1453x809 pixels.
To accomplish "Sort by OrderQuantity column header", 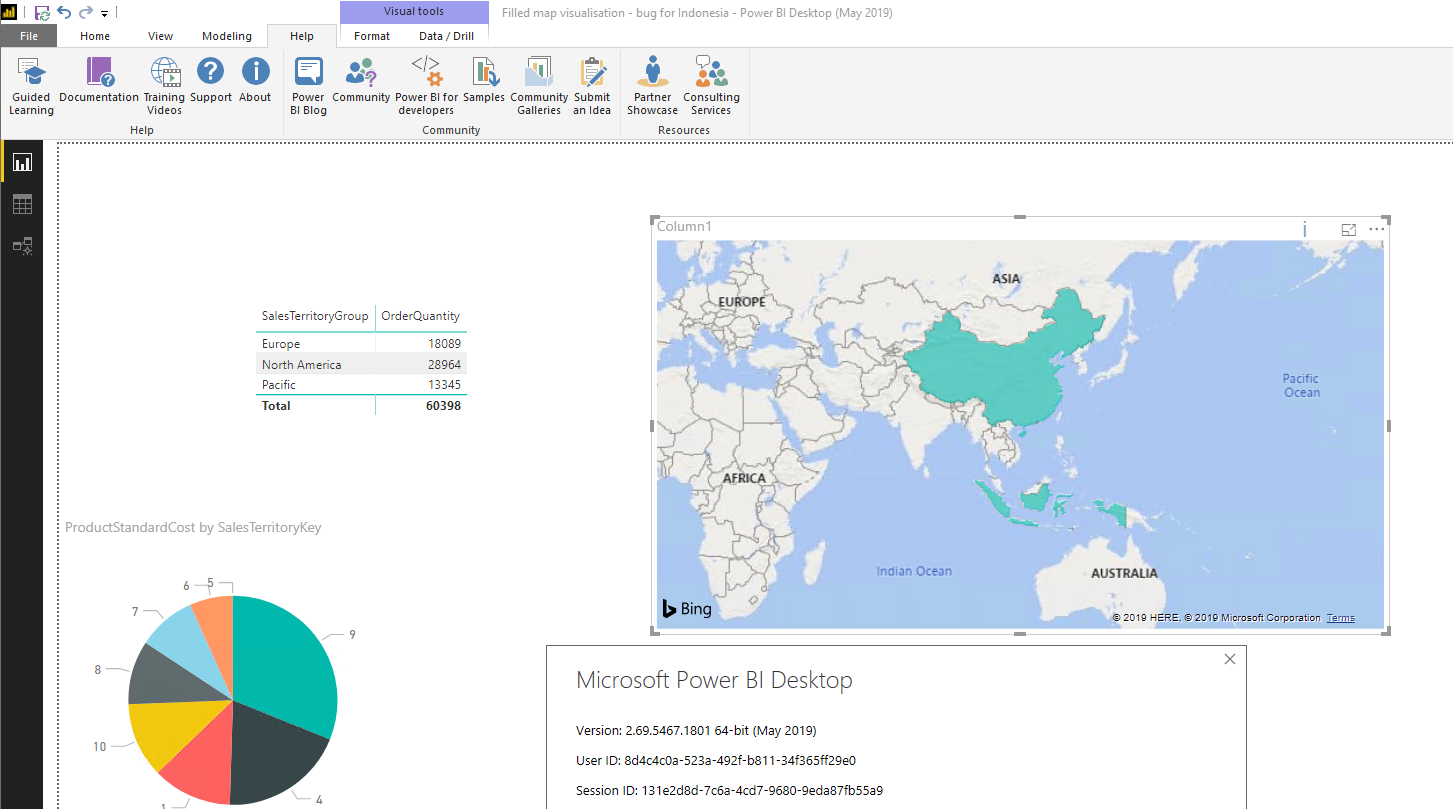I will point(421,316).
